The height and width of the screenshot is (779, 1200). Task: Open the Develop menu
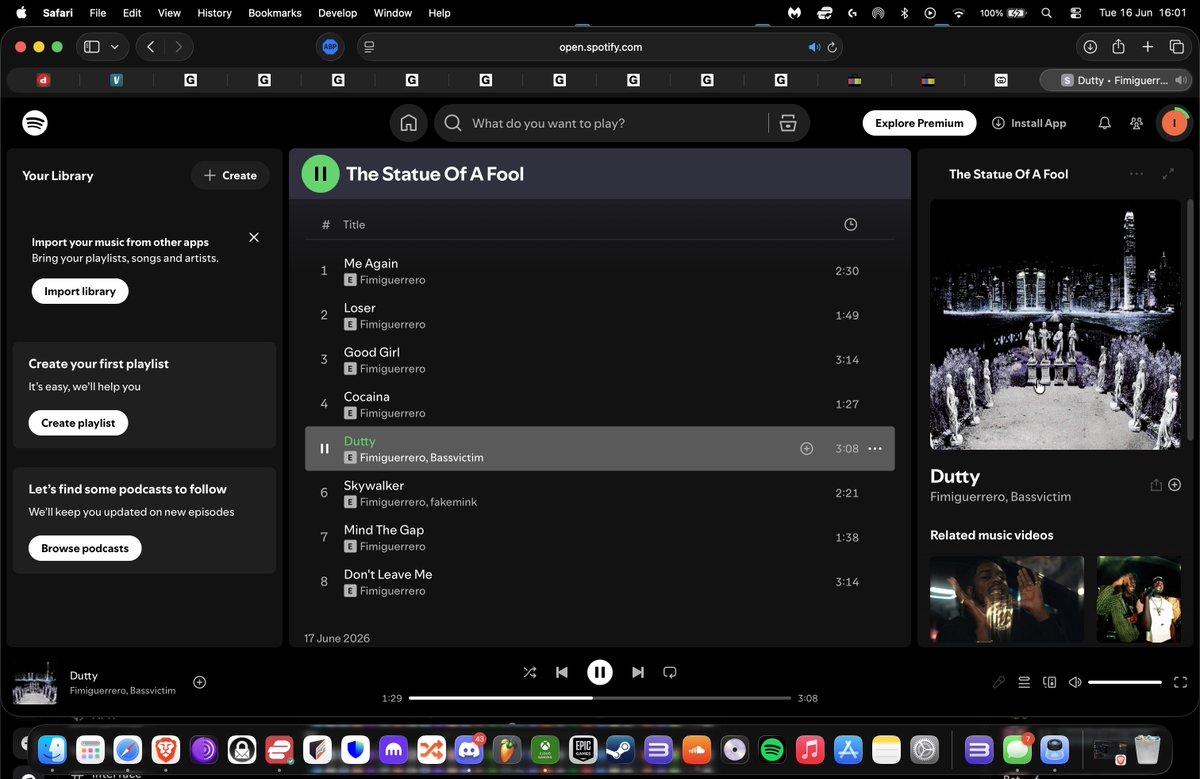point(337,13)
